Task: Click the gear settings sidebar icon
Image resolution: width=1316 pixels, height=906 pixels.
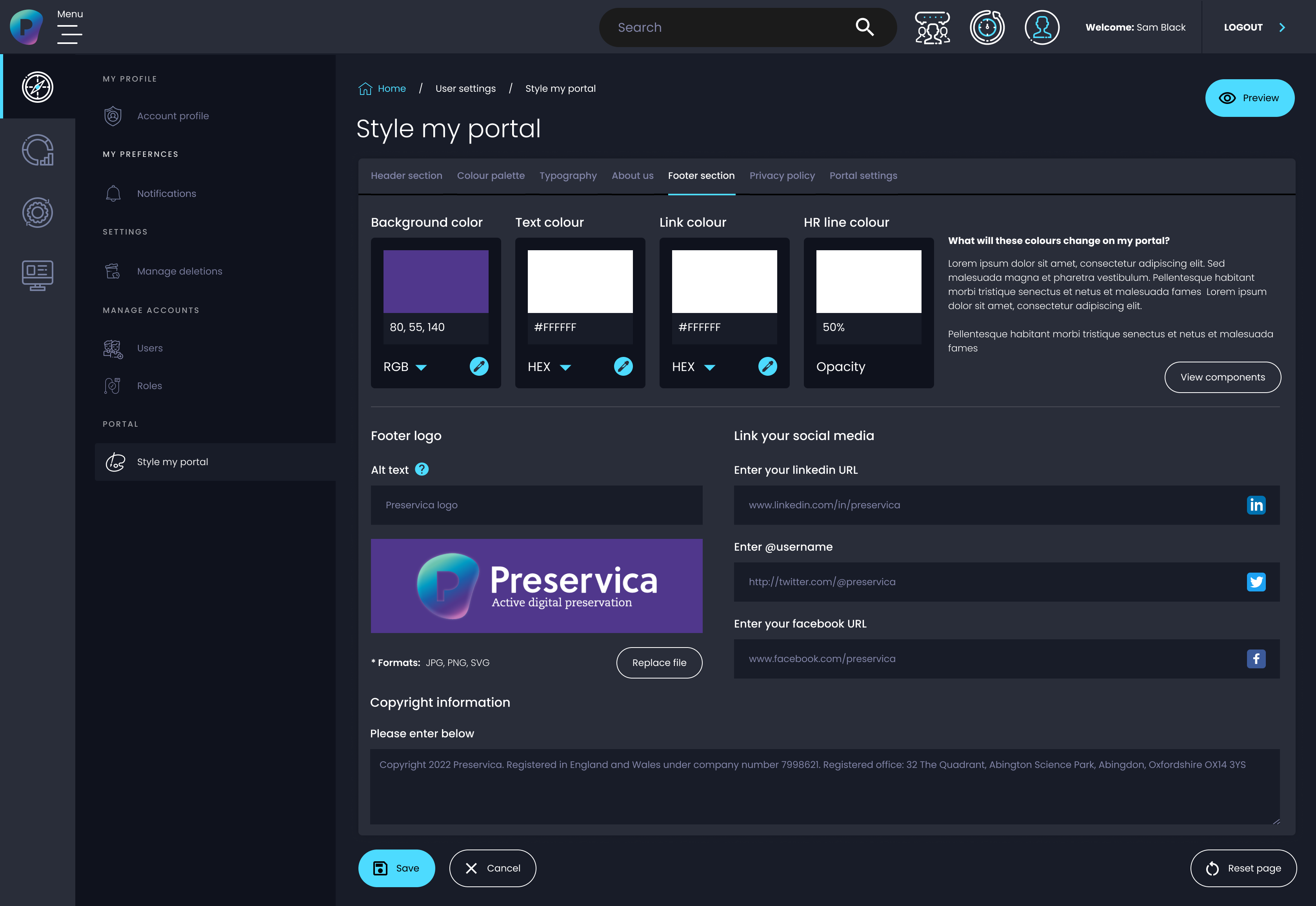Action: tap(38, 213)
